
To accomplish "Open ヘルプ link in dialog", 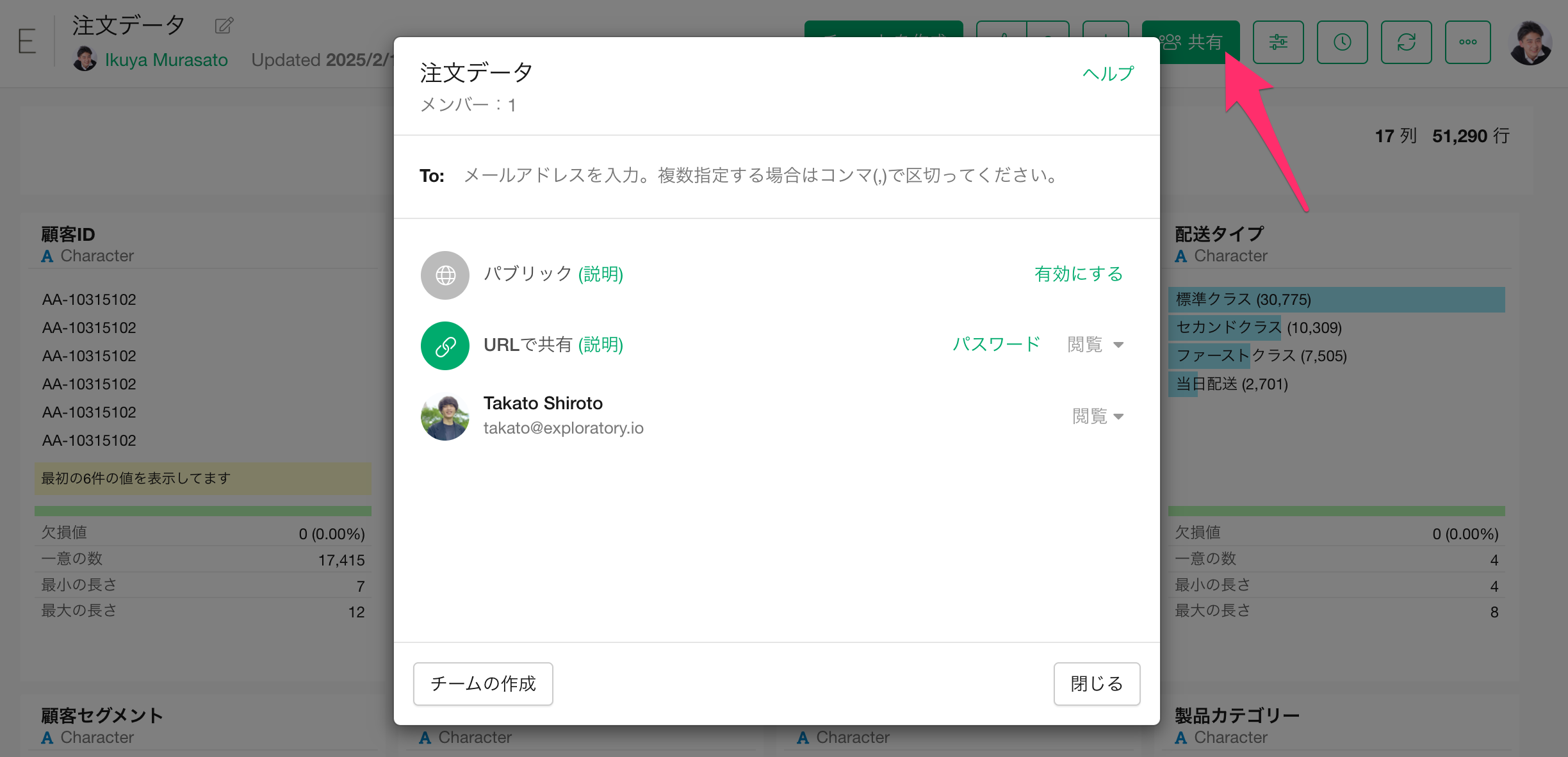I will [1107, 74].
